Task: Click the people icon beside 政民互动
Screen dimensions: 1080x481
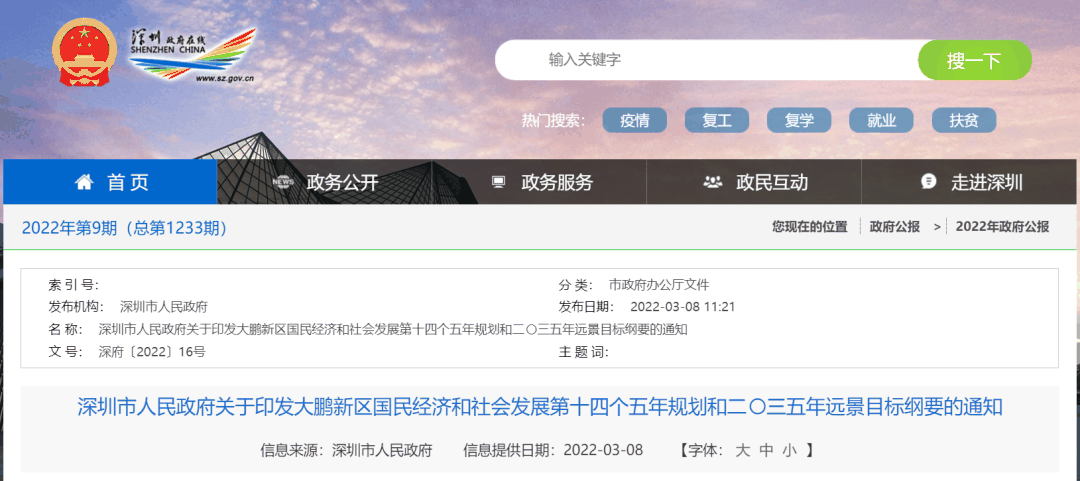Action: pyautogui.click(x=713, y=182)
